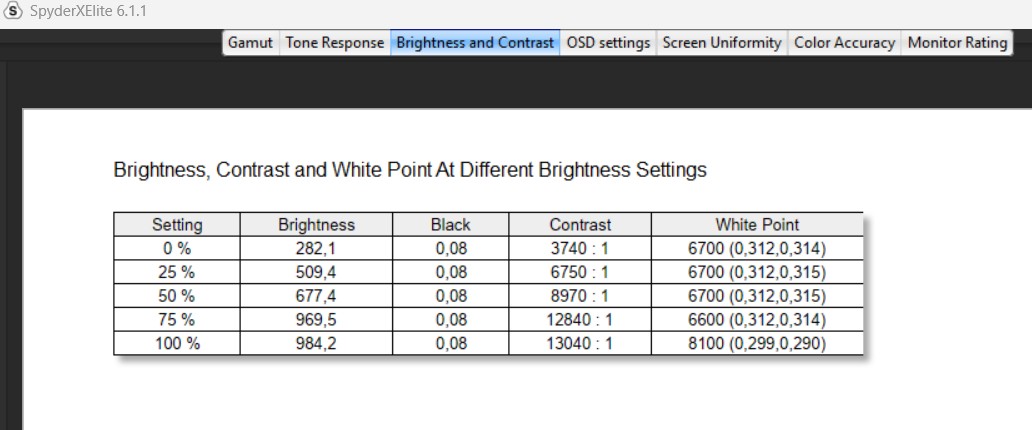Viewport: 1032px width, 430px height.
Task: Click the 100 % setting cell
Action: click(x=177, y=343)
